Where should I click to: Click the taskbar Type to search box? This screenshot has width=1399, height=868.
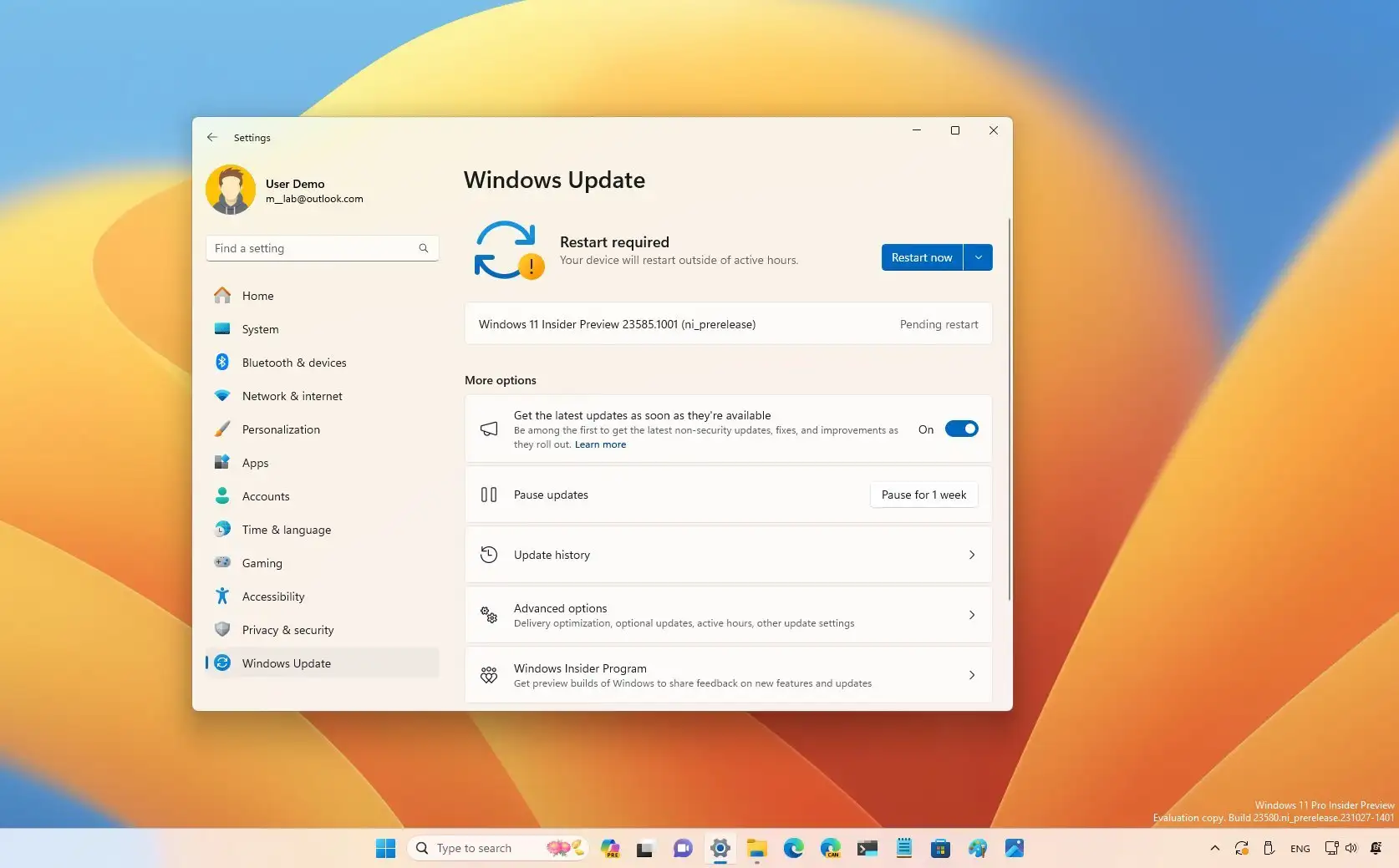tap(498, 848)
